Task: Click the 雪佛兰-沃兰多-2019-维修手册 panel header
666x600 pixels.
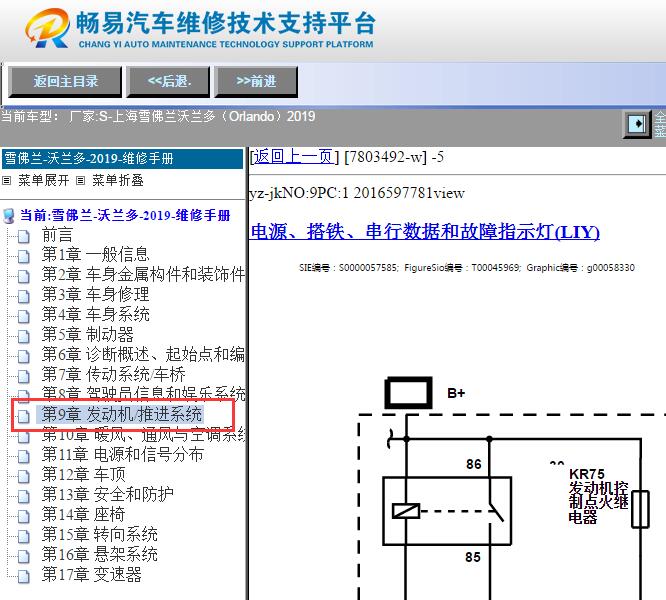Action: (x=122, y=158)
